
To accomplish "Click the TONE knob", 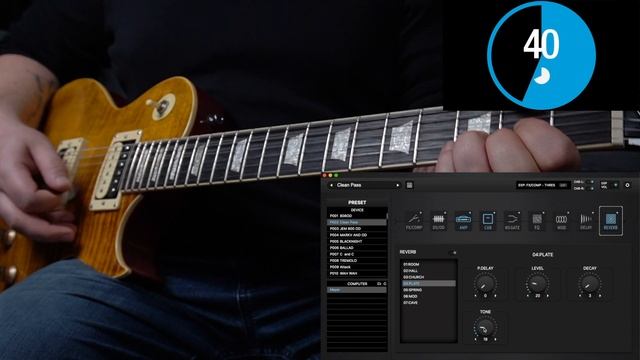I will 485,327.
